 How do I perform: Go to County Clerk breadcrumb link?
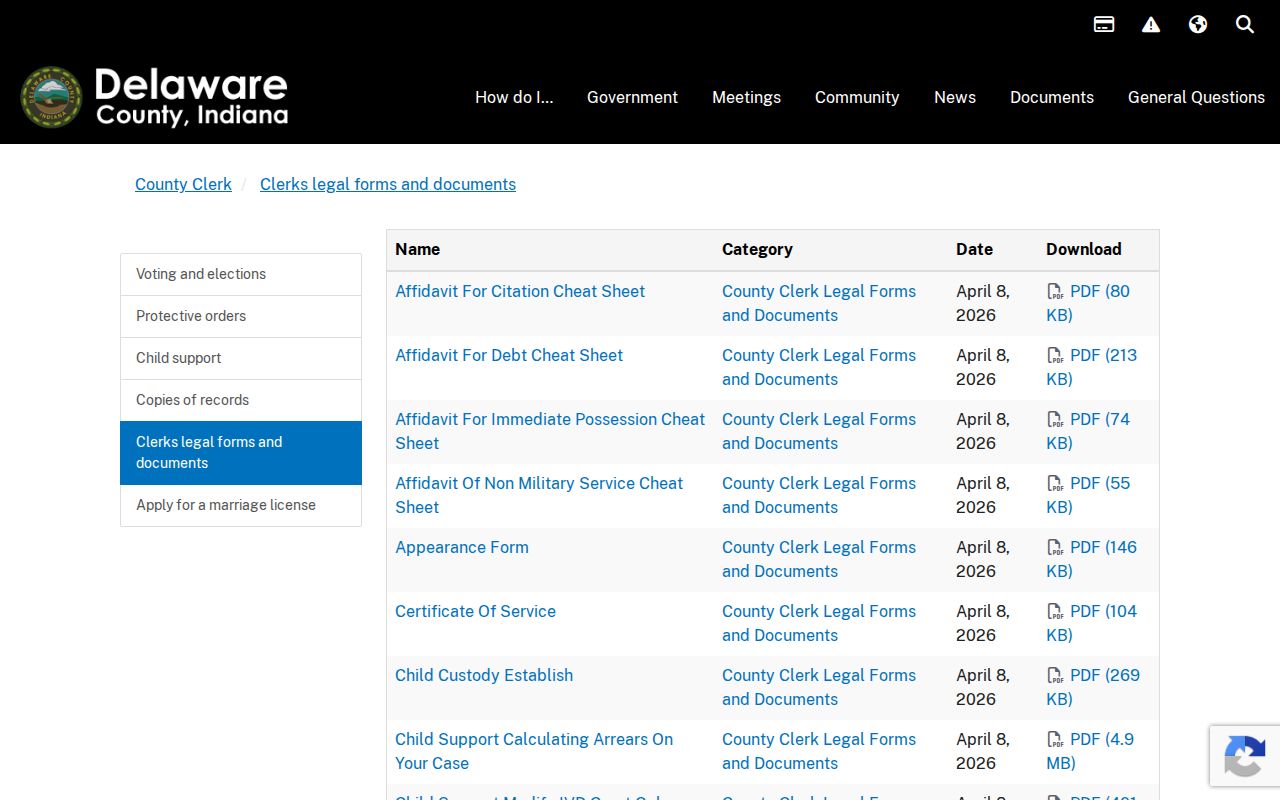point(183,184)
